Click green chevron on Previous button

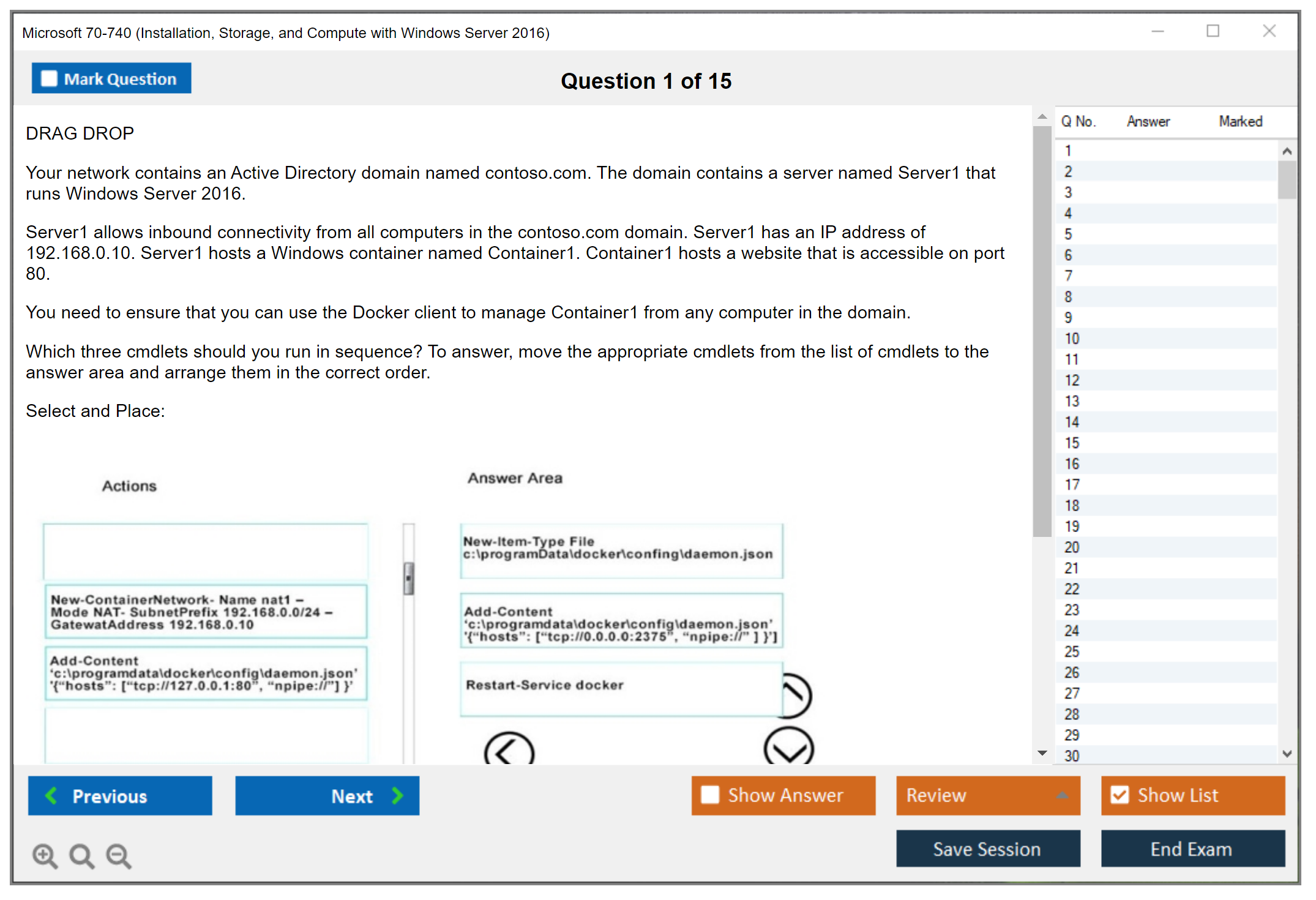tap(51, 795)
